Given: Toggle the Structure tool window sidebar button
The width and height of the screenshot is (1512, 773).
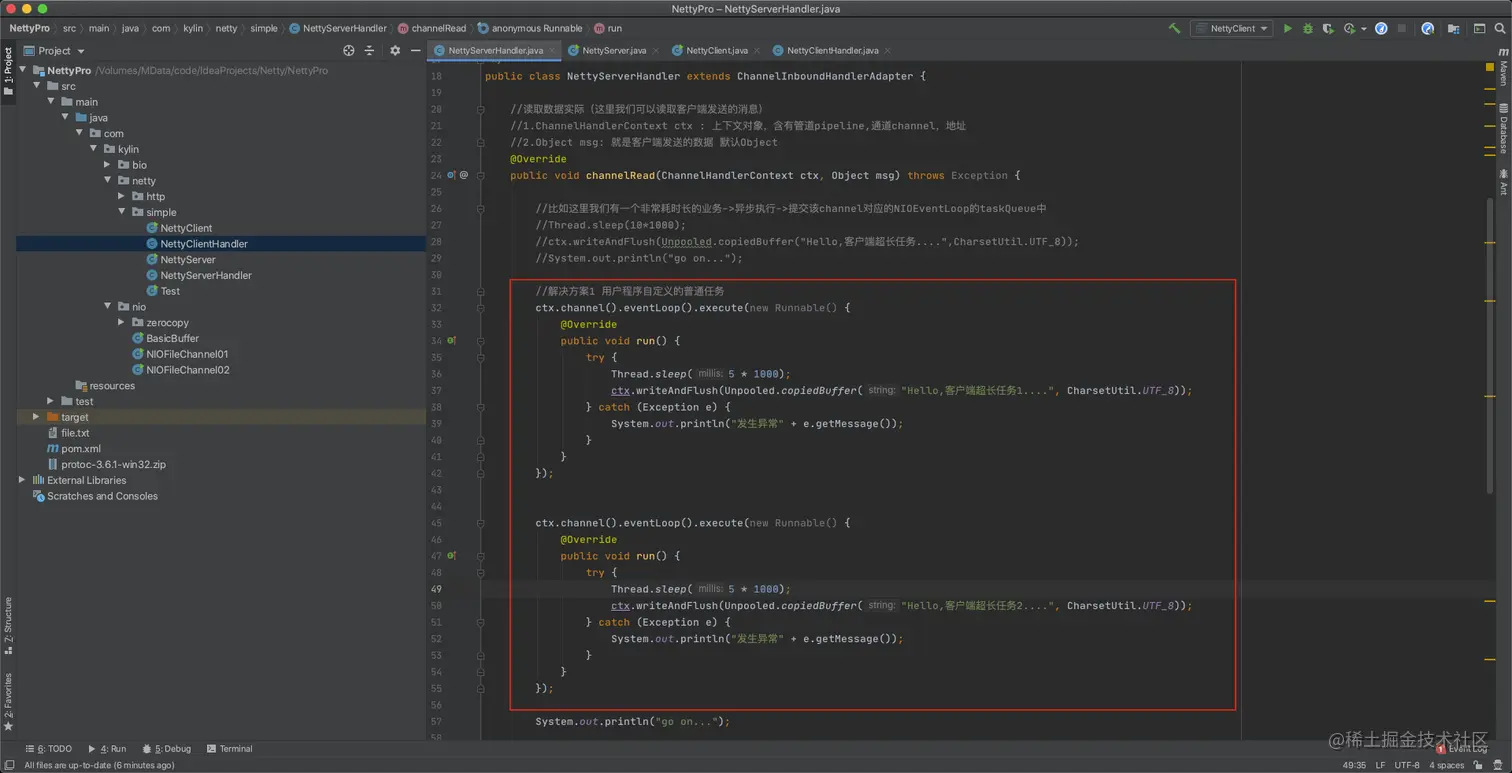Looking at the screenshot, I should [8, 624].
